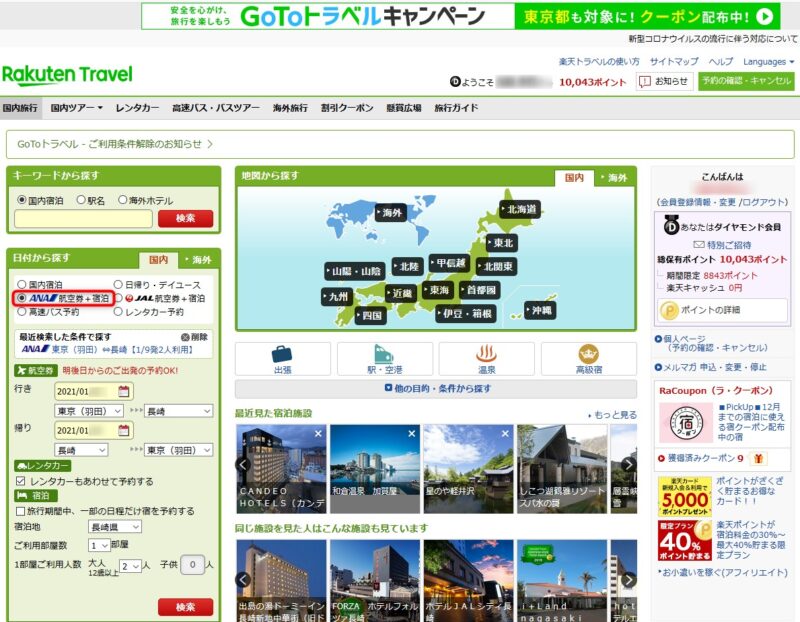Image resolution: width=800 pixels, height=622 pixels.
Task: Click the もっと見る link
Action: click(613, 415)
